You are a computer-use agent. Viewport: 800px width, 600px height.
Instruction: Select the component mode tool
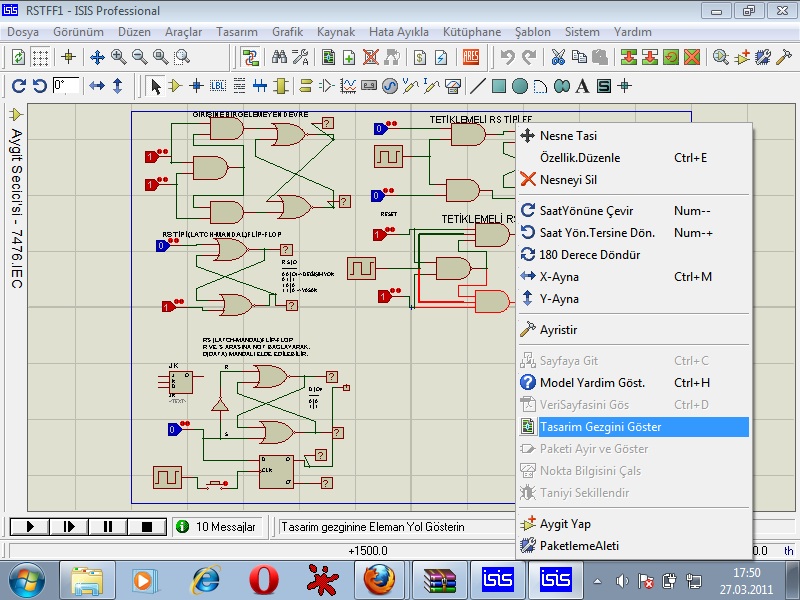coord(176,86)
